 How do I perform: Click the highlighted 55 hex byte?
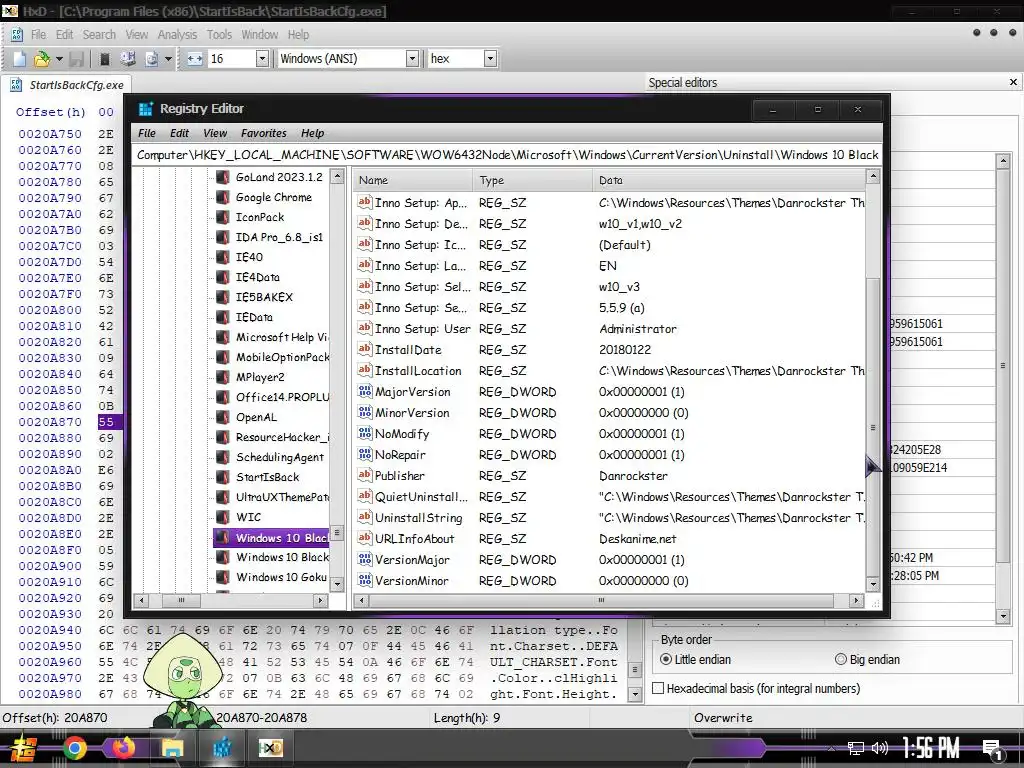coord(106,422)
